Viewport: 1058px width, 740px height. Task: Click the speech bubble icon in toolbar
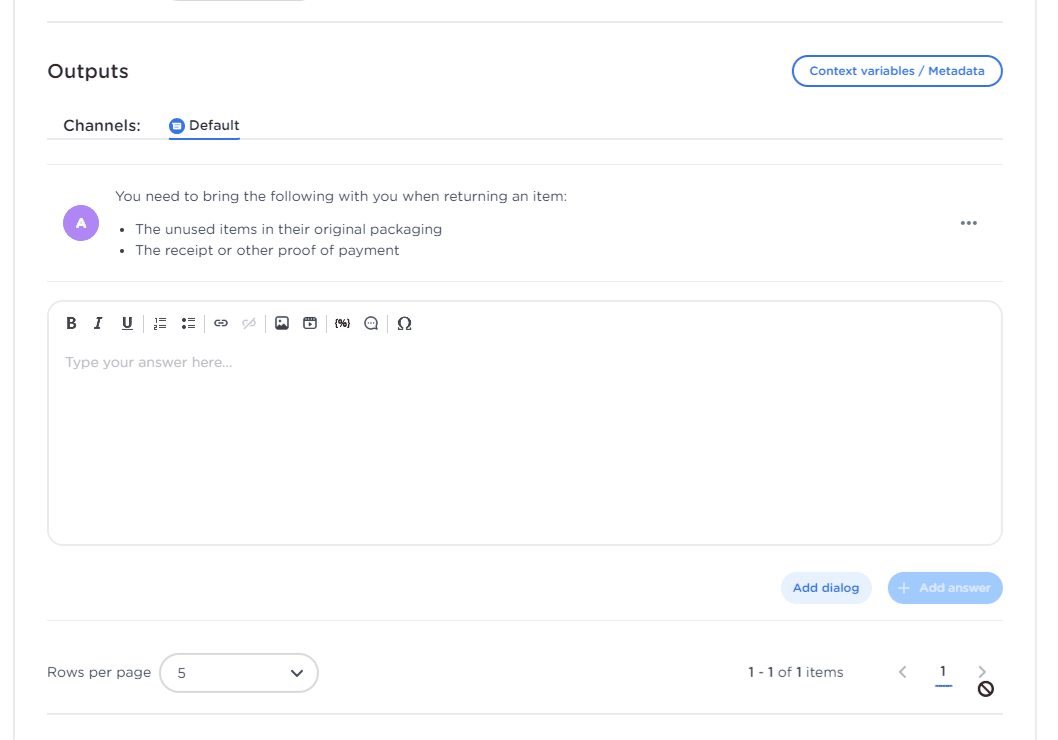pyautogui.click(x=371, y=323)
